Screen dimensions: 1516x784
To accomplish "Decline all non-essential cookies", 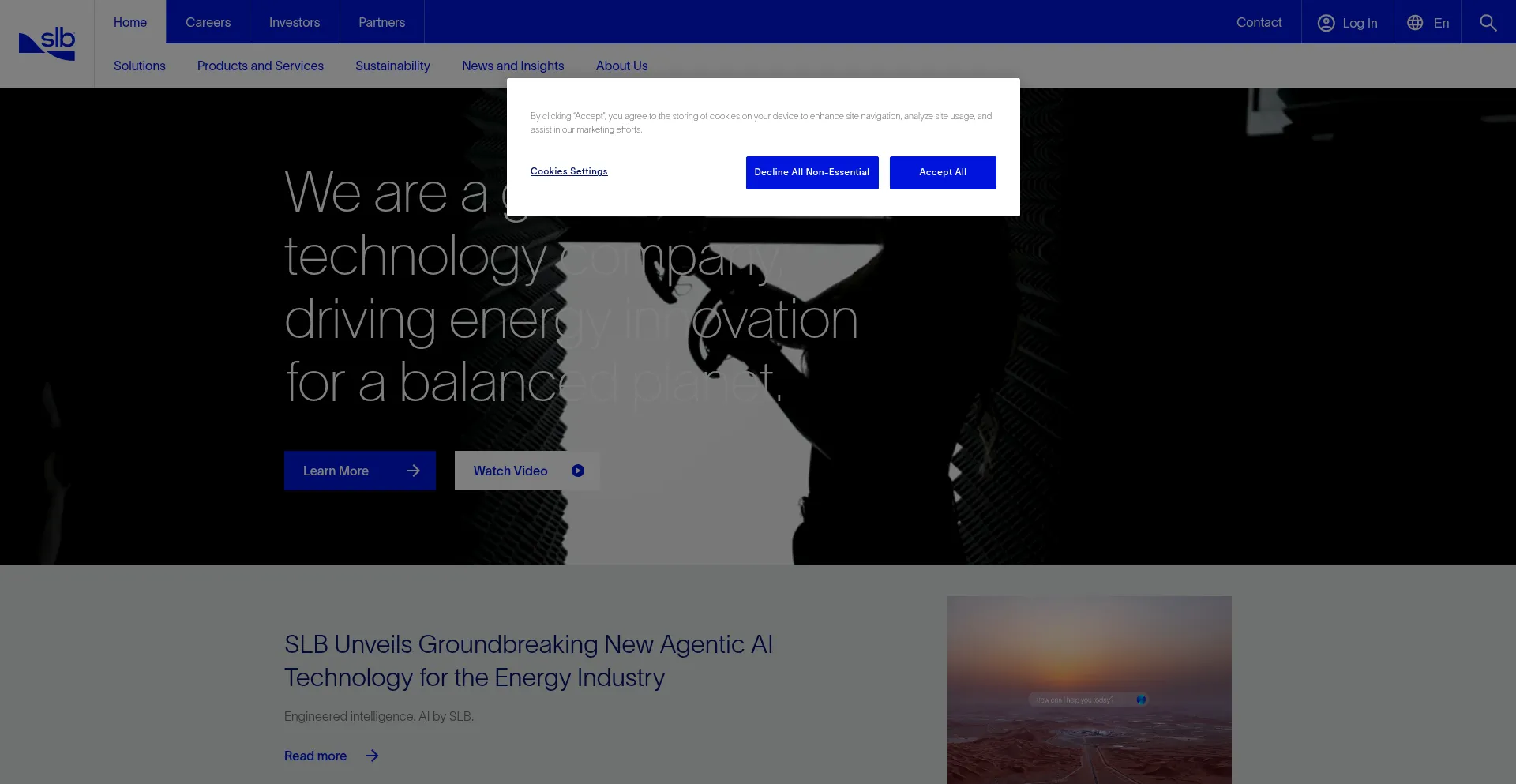I will point(812,172).
